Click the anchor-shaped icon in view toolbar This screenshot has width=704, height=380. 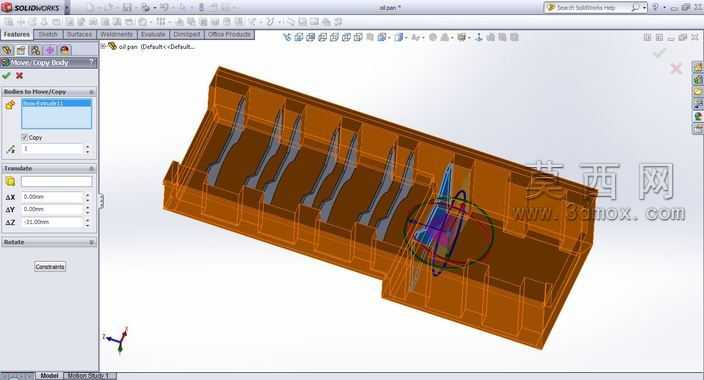(x=479, y=38)
